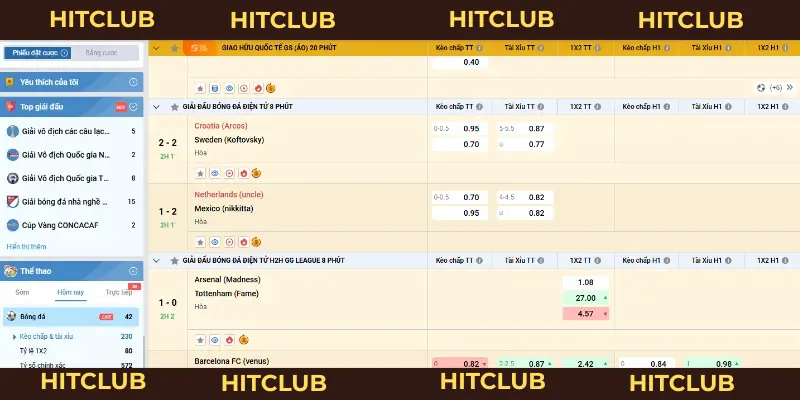Toggle eye view for Croatia vs Sweden
The height and width of the screenshot is (400, 800).
[x=215, y=173]
